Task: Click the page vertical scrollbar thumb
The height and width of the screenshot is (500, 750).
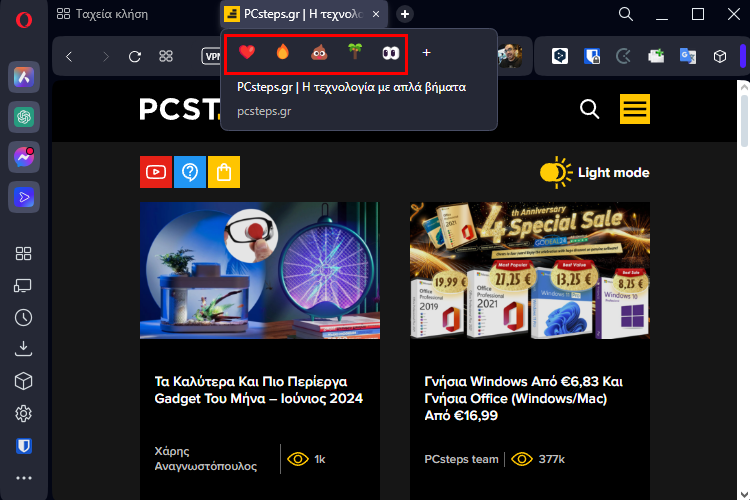Action: click(744, 121)
